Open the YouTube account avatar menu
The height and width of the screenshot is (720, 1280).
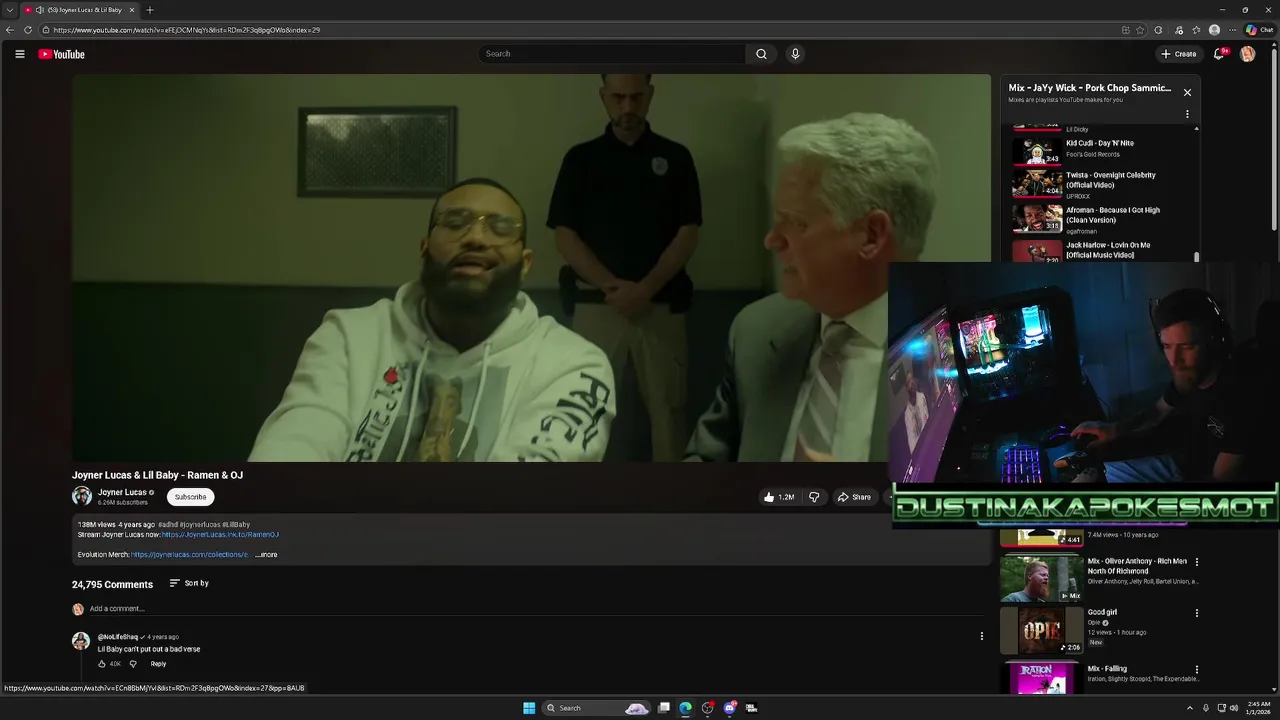click(x=1247, y=54)
